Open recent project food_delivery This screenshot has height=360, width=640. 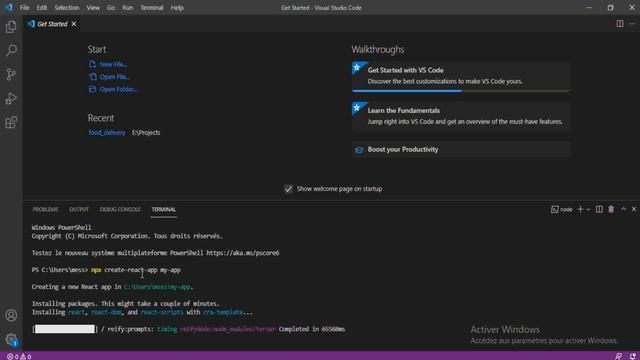pos(107,133)
